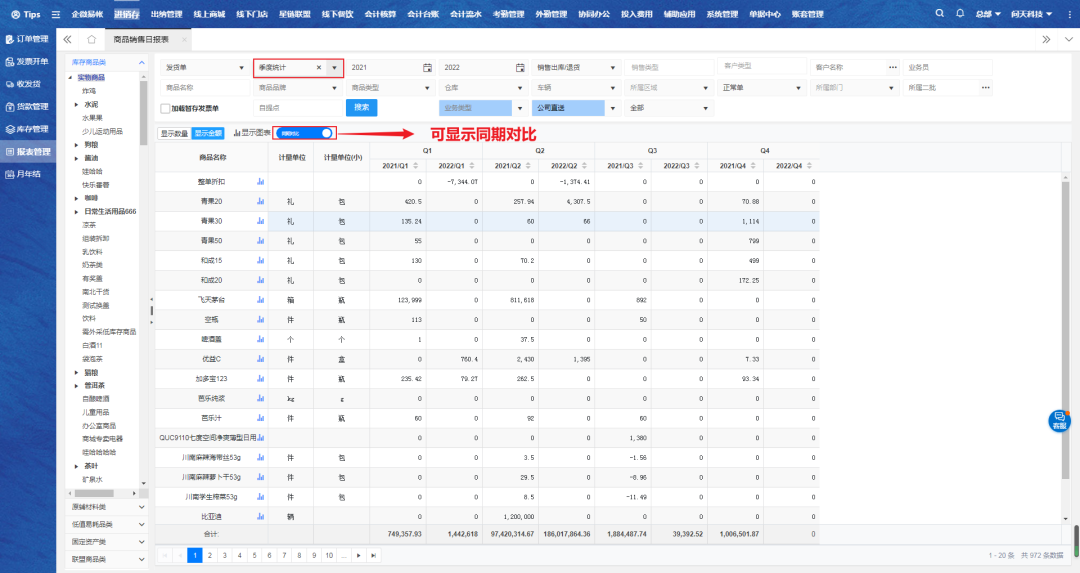The height and width of the screenshot is (573, 1080).
Task: Click the blue 搜索 button
Action: (x=361, y=107)
